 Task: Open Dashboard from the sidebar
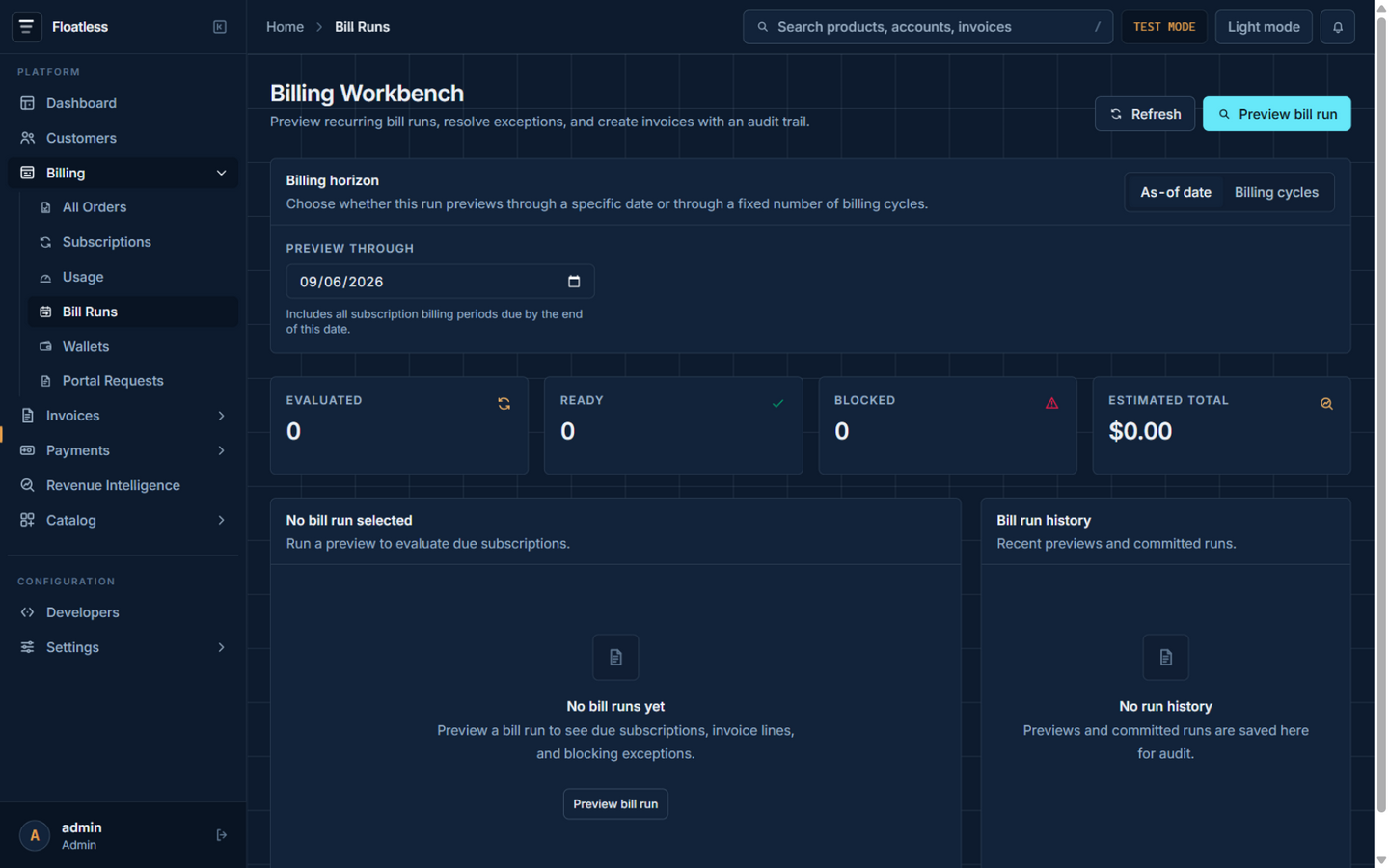[123, 103]
